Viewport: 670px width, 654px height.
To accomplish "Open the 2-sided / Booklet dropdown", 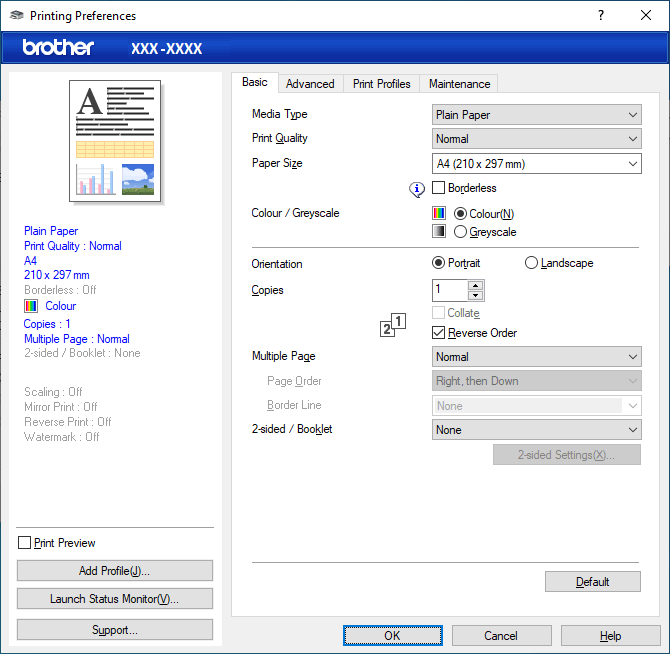I will [x=537, y=430].
